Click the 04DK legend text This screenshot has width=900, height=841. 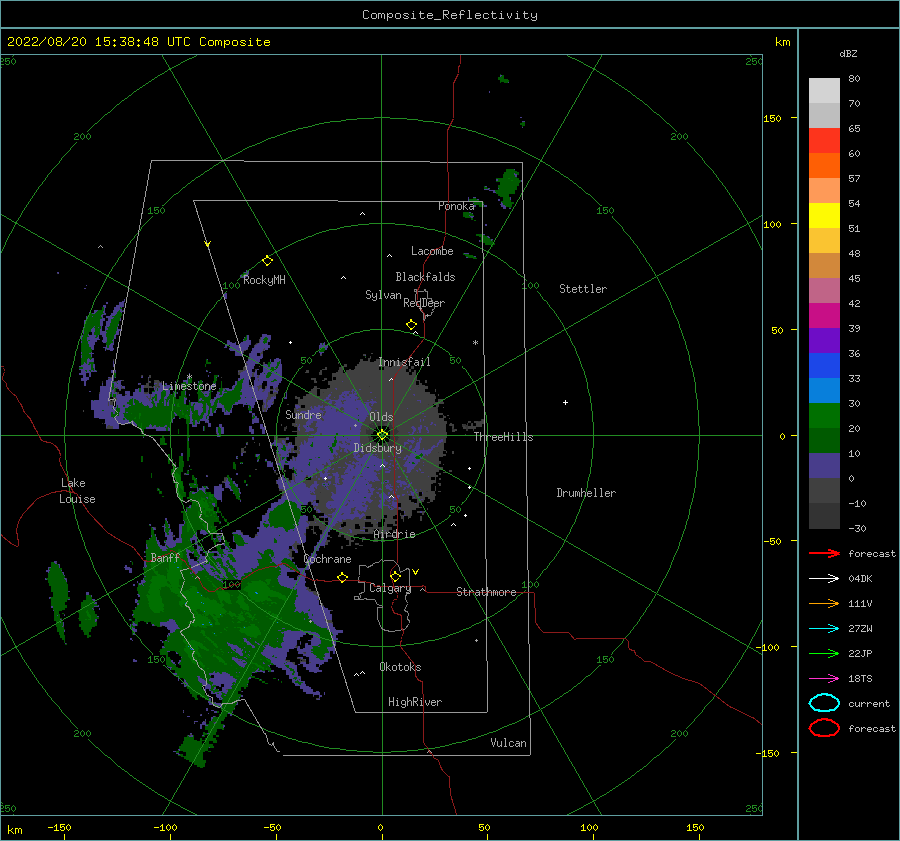[860, 579]
